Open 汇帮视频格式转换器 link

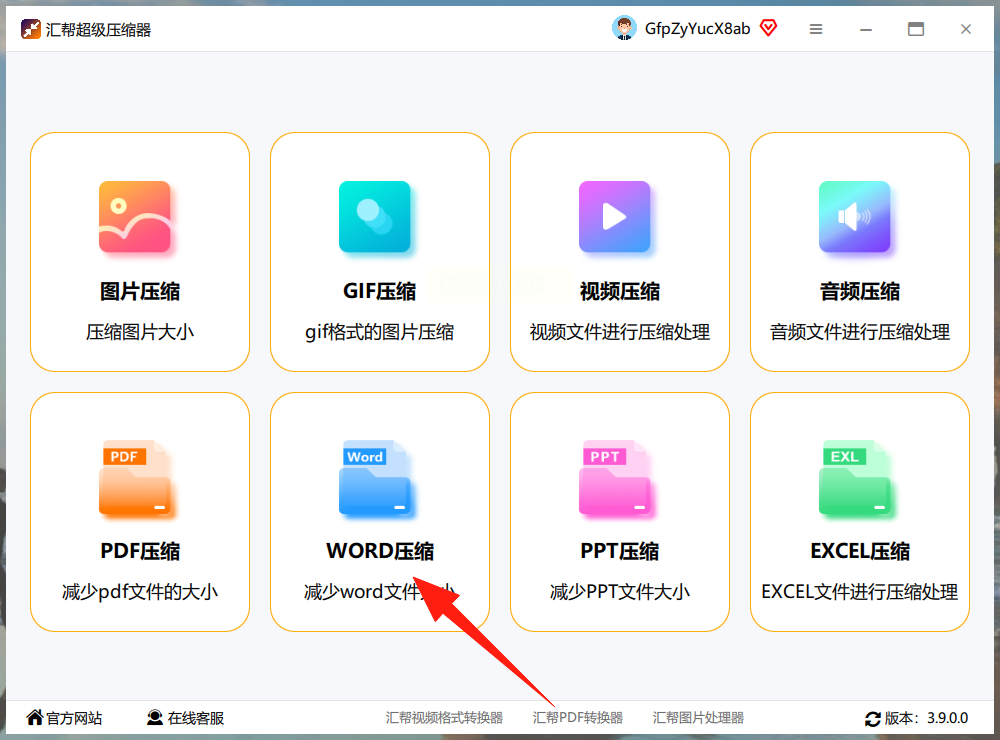pyautogui.click(x=444, y=718)
